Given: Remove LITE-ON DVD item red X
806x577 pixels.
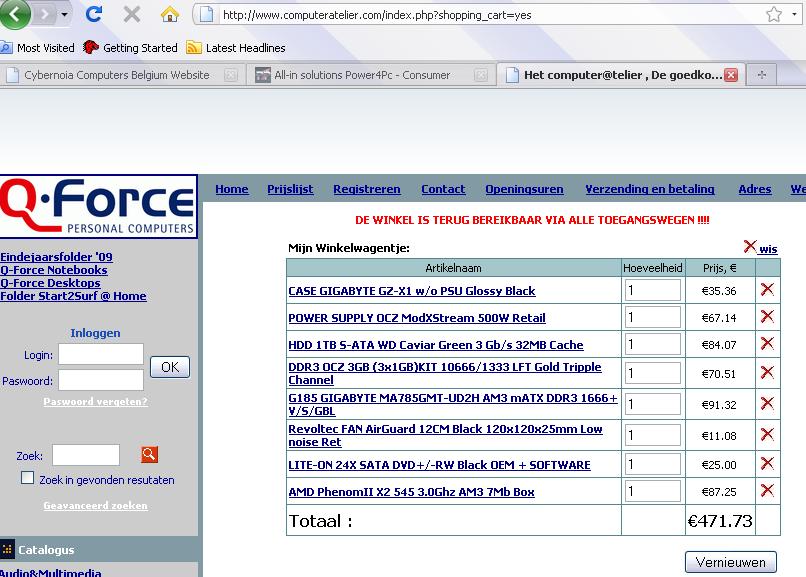Looking at the screenshot, I should coord(767,463).
